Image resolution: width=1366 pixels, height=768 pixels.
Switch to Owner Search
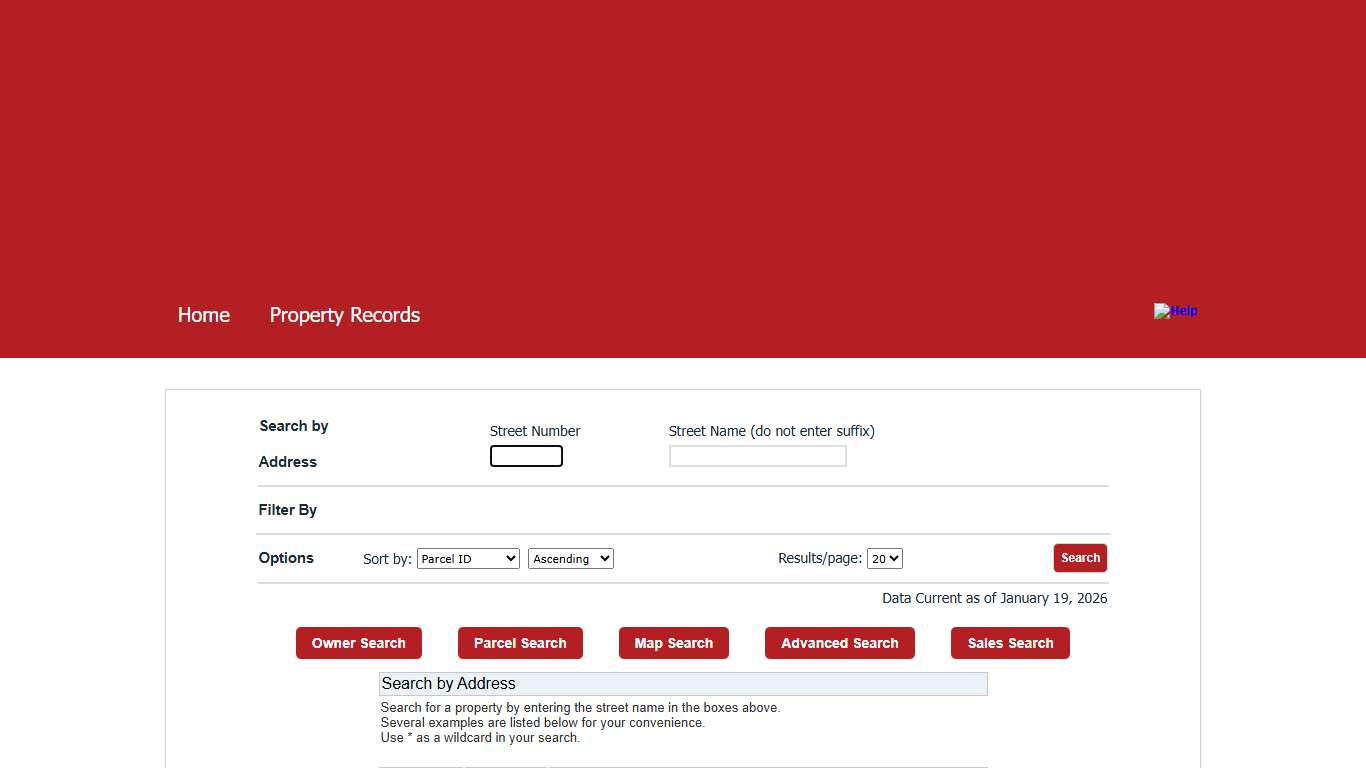(x=358, y=643)
